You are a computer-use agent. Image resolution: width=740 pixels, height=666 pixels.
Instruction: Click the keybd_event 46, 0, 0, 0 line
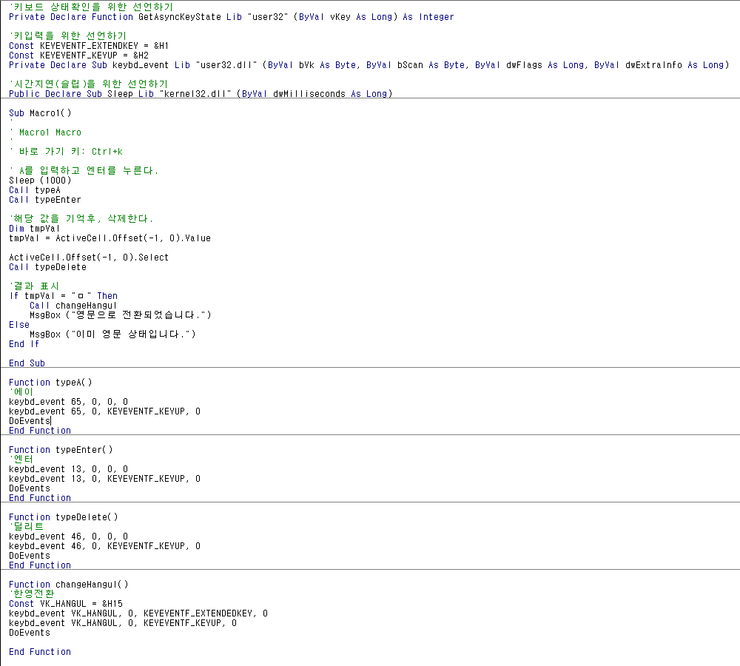[x=68, y=536]
